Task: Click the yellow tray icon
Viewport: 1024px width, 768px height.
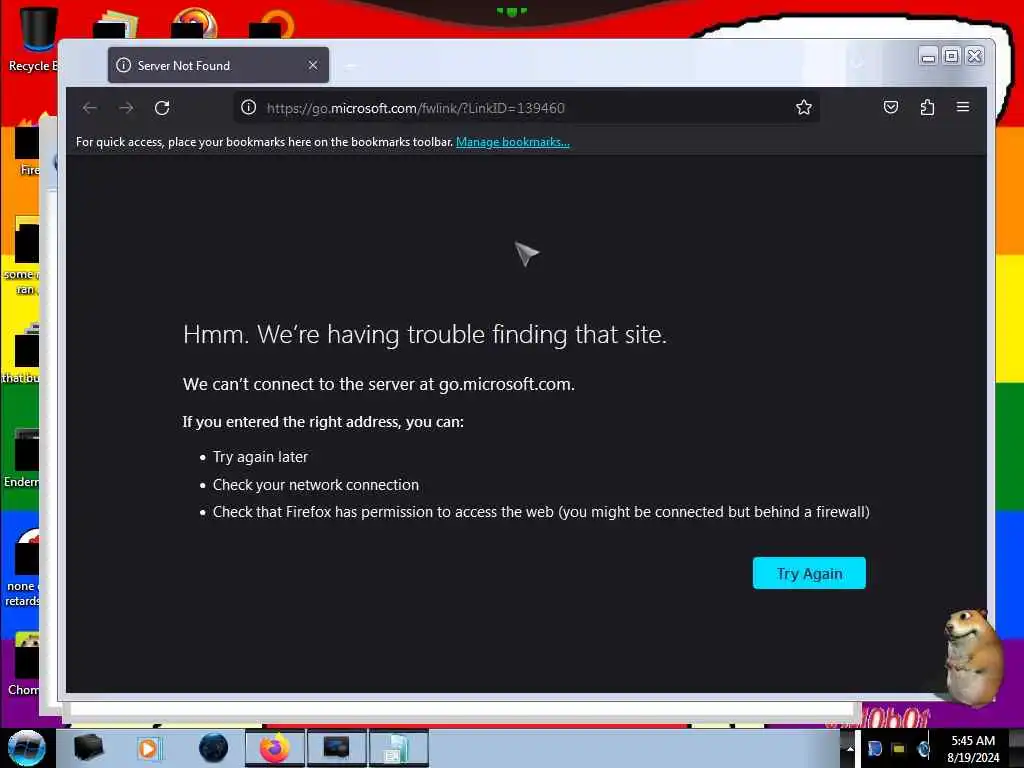Action: (899, 749)
